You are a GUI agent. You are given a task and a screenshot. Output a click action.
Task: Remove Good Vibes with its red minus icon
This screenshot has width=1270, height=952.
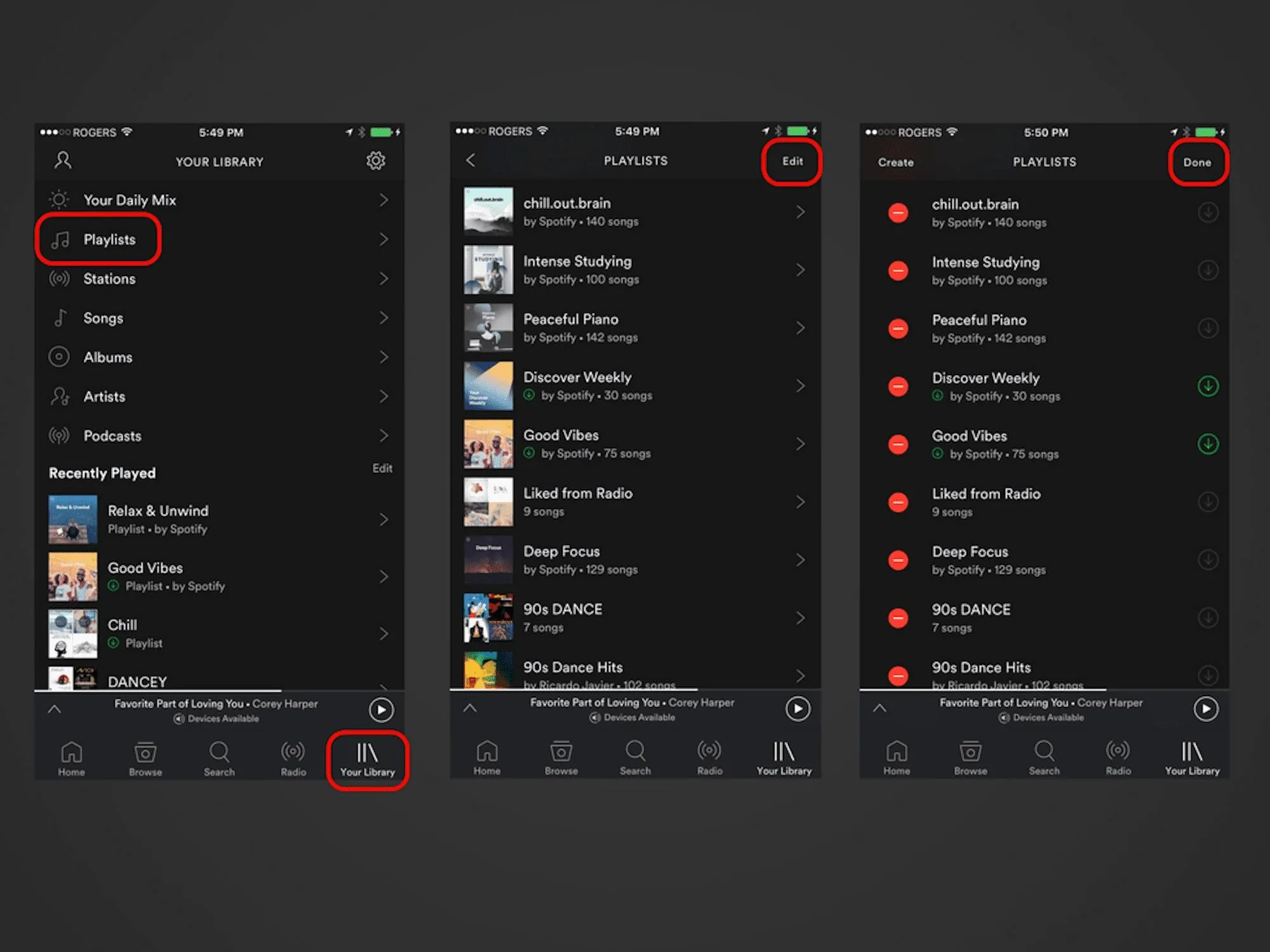tap(898, 444)
